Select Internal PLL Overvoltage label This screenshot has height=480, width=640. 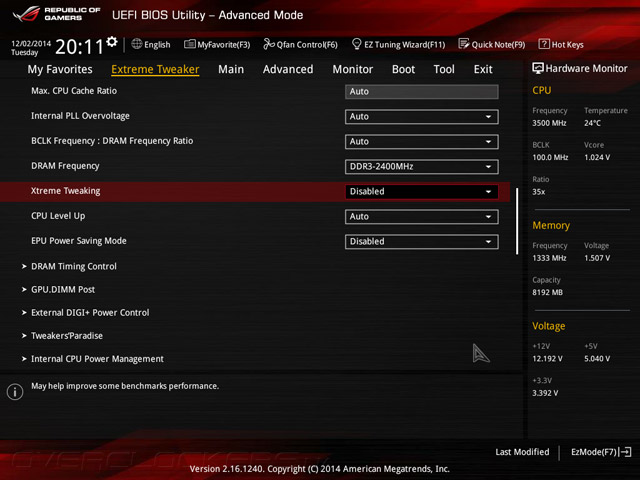pyautogui.click(x=80, y=116)
